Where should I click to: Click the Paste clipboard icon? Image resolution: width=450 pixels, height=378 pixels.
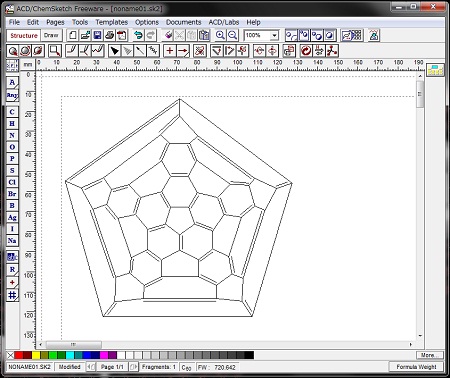204,35
